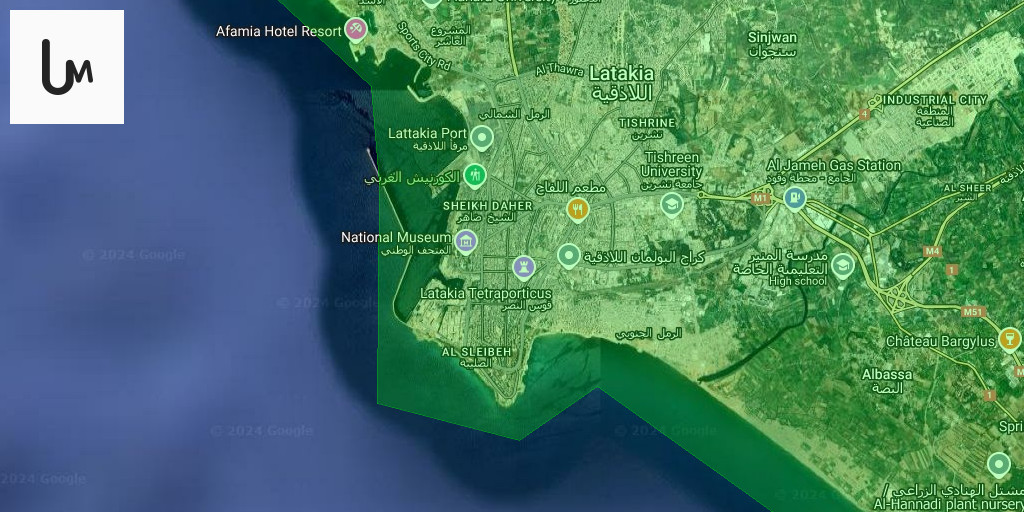Click the M51 highway shield

click(973, 312)
